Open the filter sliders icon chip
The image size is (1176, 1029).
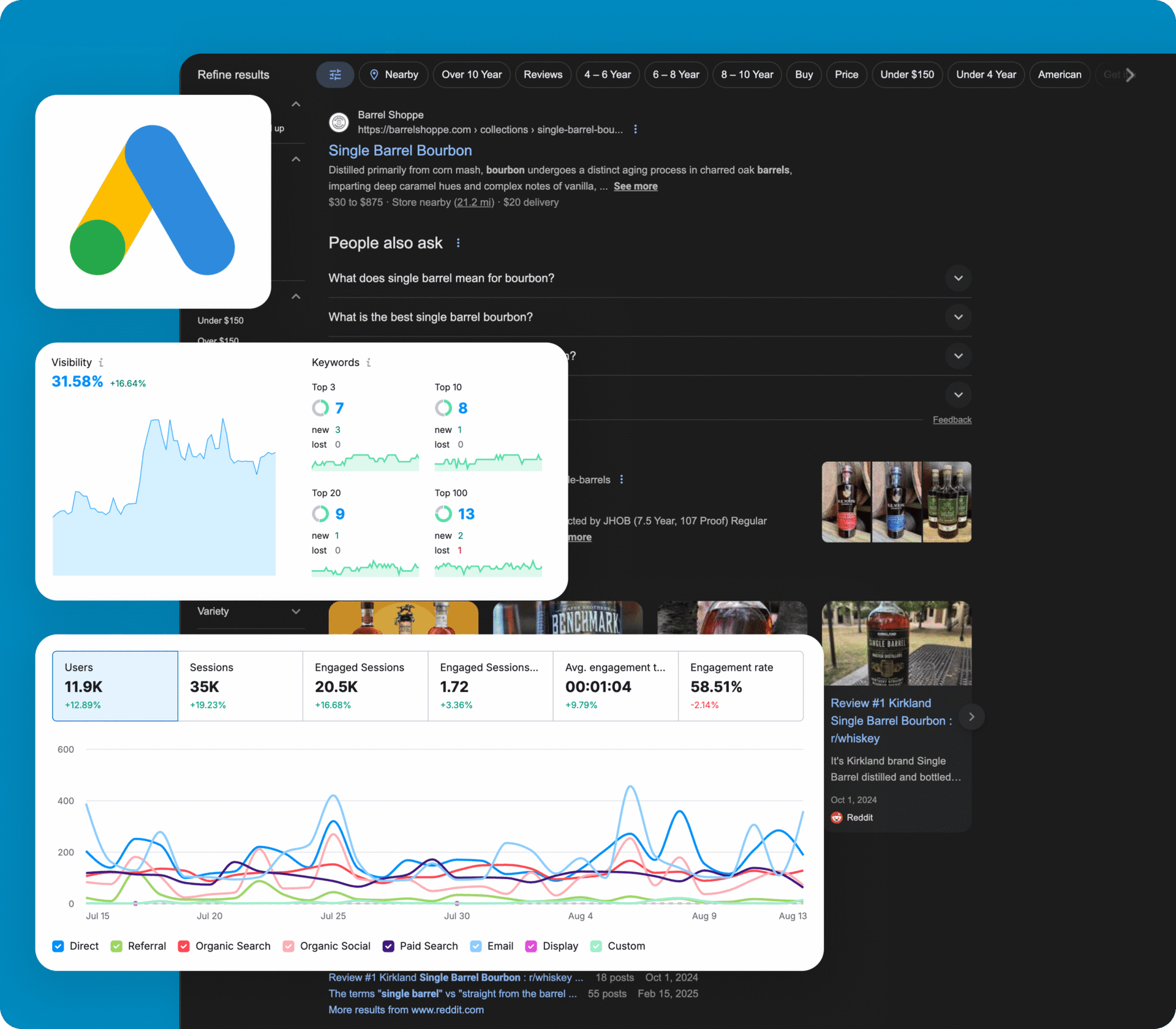pos(335,75)
